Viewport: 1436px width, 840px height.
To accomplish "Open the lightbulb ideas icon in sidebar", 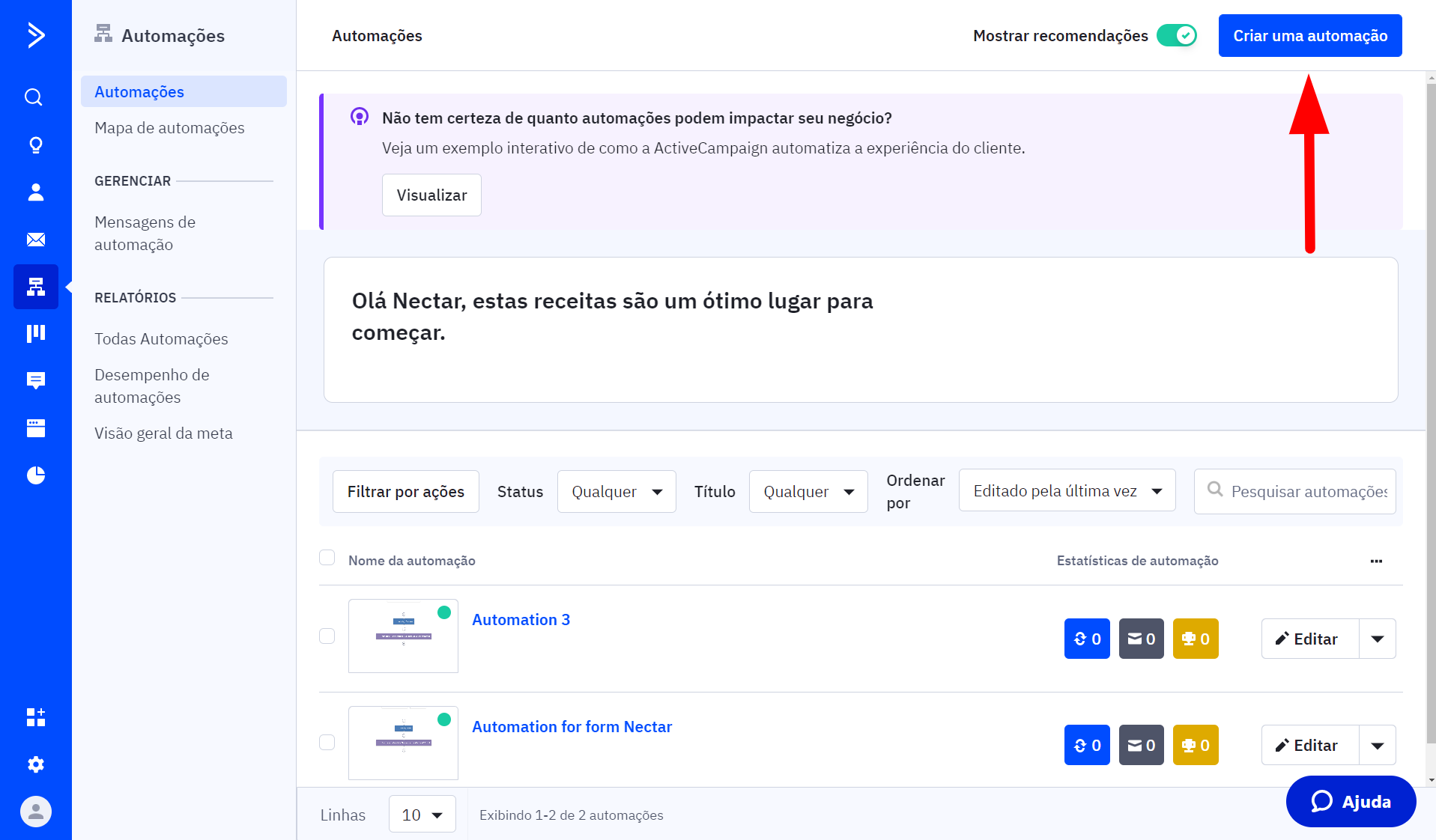I will 35,144.
